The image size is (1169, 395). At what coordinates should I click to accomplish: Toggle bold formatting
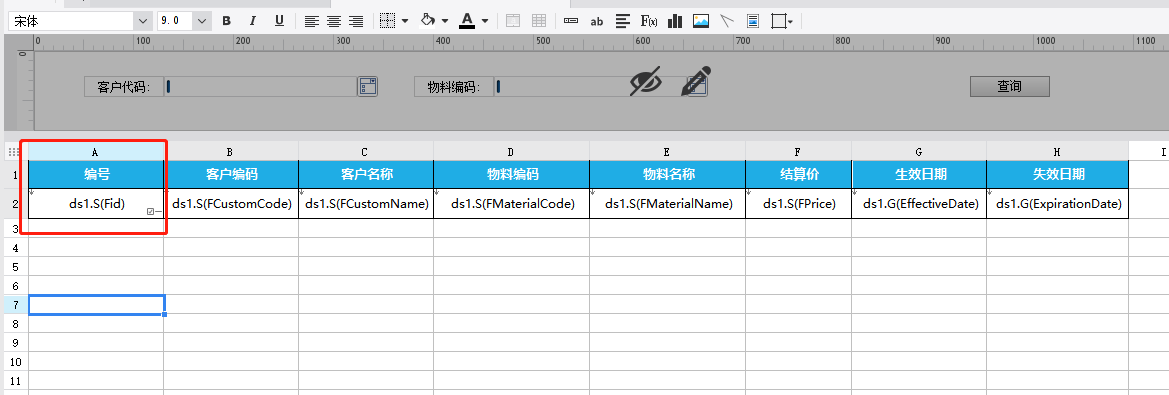pyautogui.click(x=227, y=21)
